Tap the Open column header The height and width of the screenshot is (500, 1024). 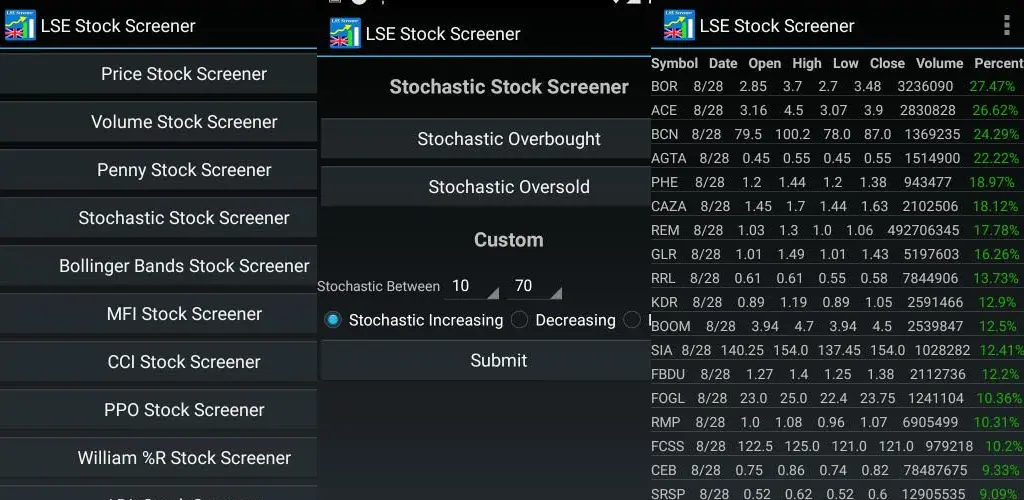coord(765,63)
